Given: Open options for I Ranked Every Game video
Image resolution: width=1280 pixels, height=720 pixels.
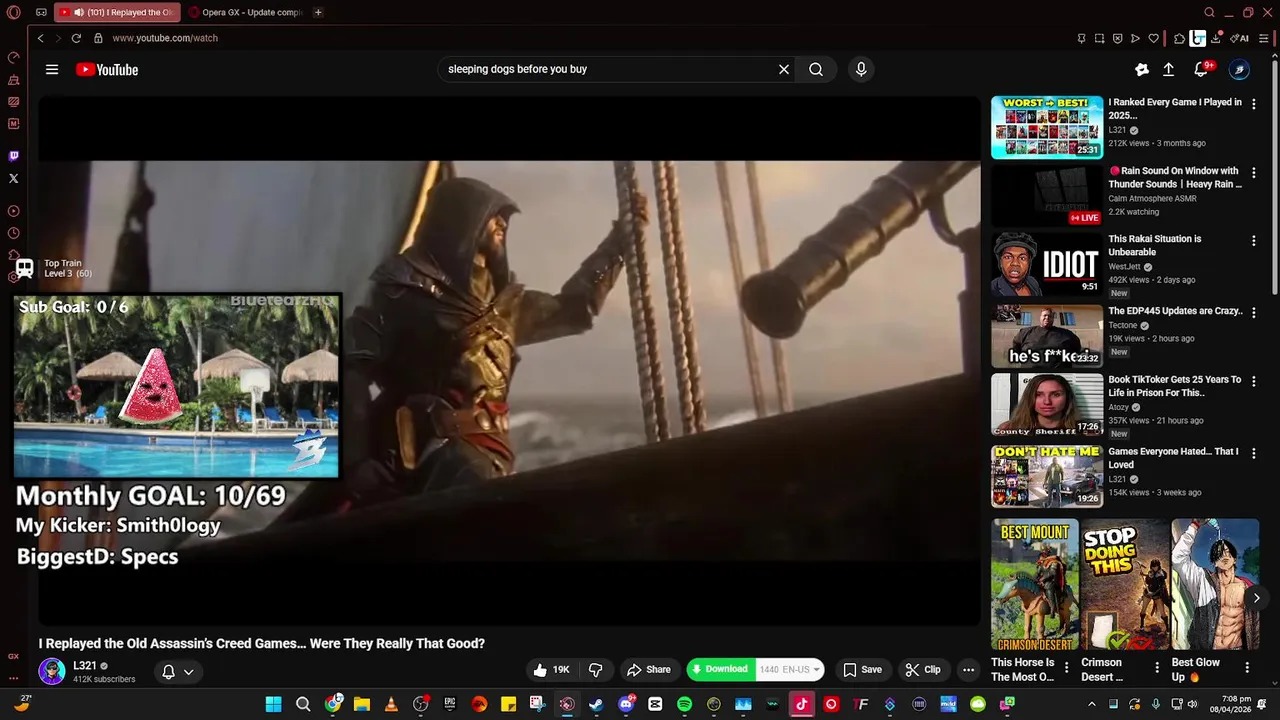Looking at the screenshot, I should coord(1254,104).
